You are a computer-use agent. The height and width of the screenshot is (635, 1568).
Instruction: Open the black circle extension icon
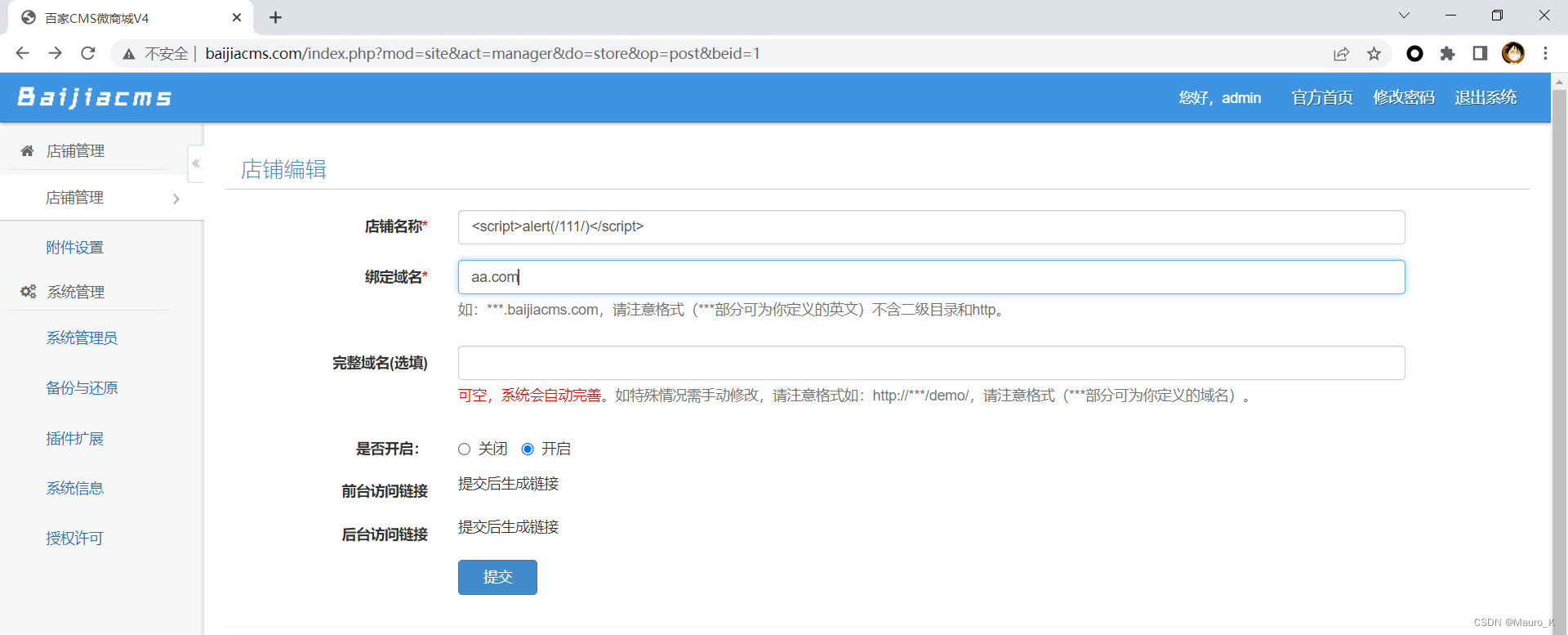pos(1414,53)
